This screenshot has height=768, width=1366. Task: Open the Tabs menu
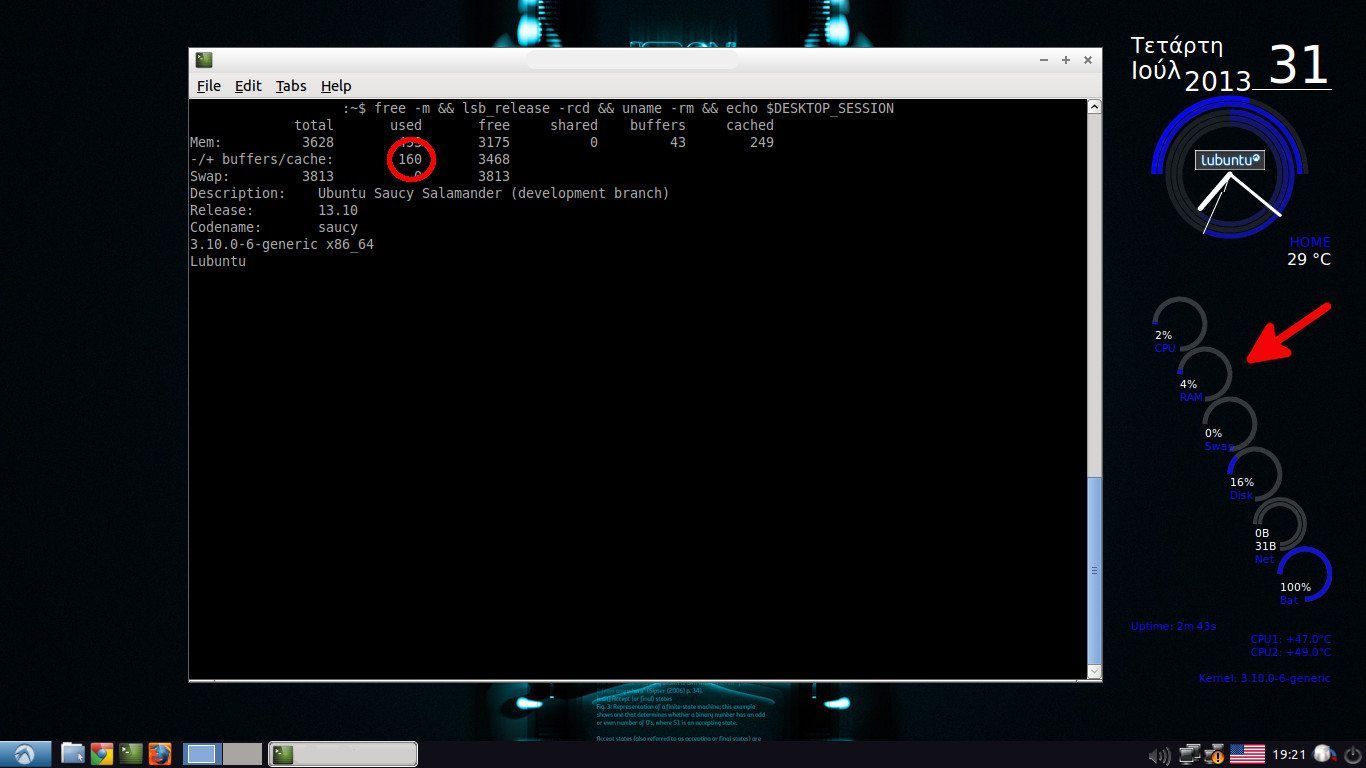coord(291,86)
